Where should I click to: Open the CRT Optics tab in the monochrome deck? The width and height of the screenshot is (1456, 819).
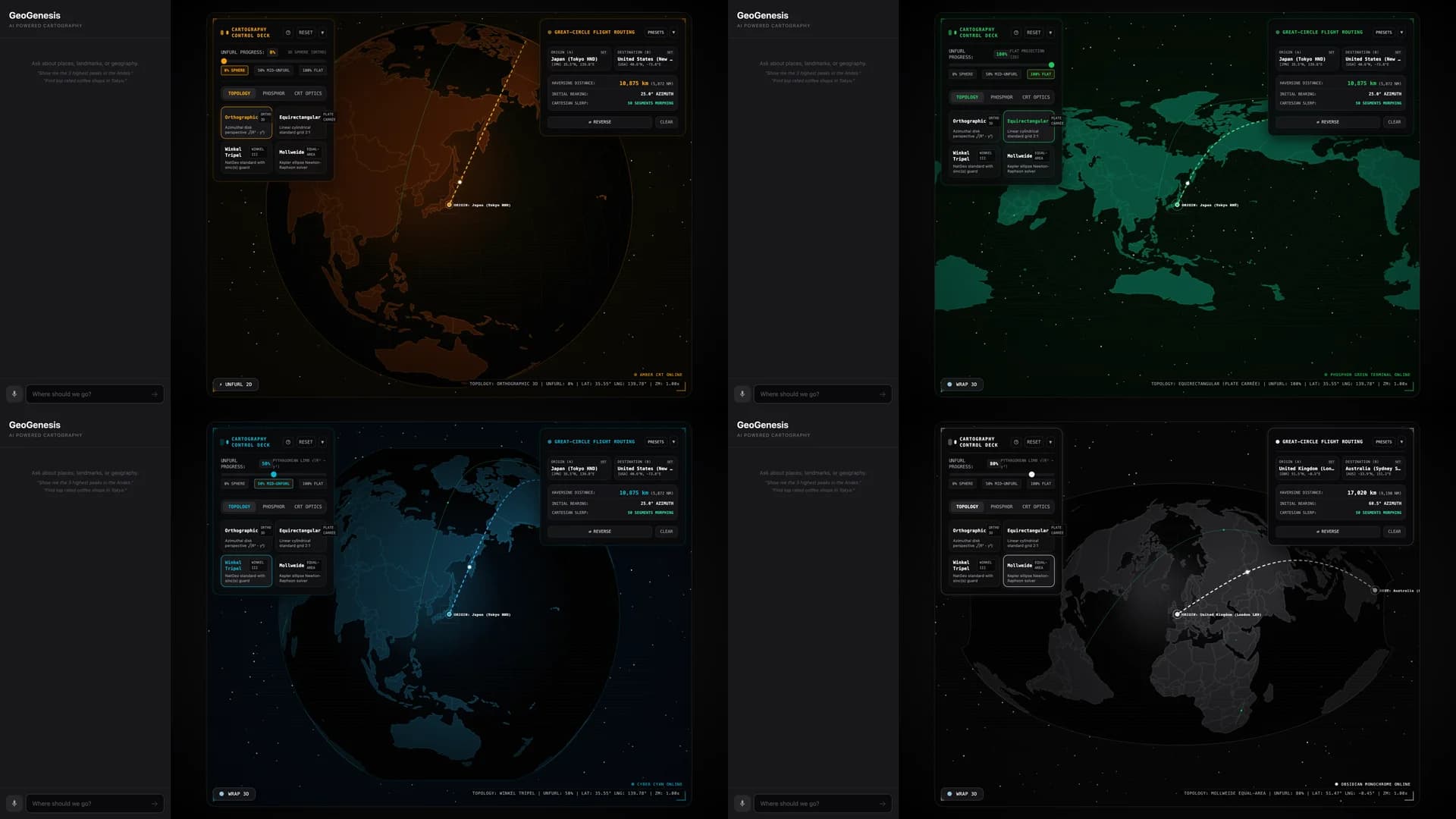[x=1036, y=507]
